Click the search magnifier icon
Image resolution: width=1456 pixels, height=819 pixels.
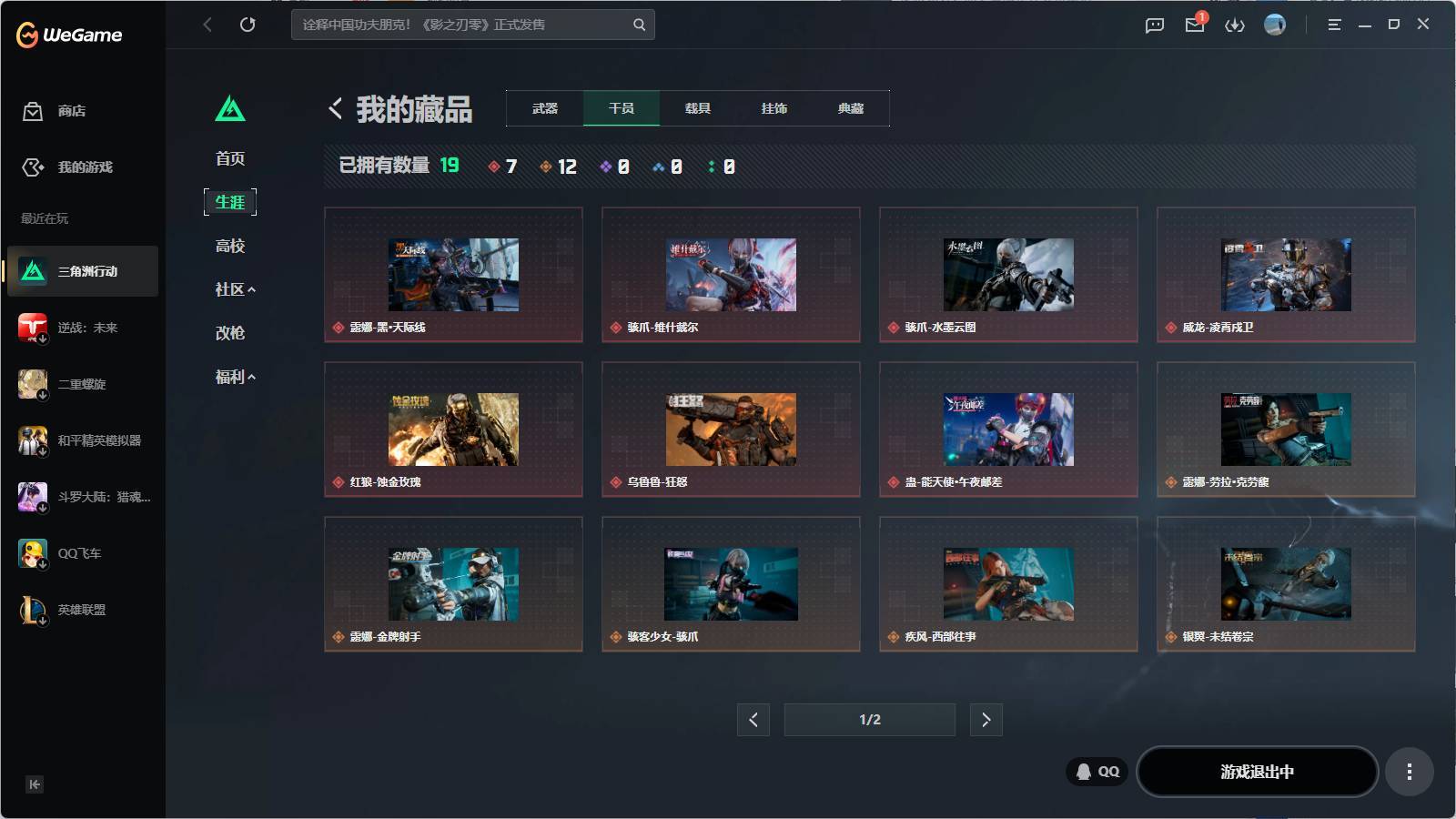pyautogui.click(x=640, y=25)
